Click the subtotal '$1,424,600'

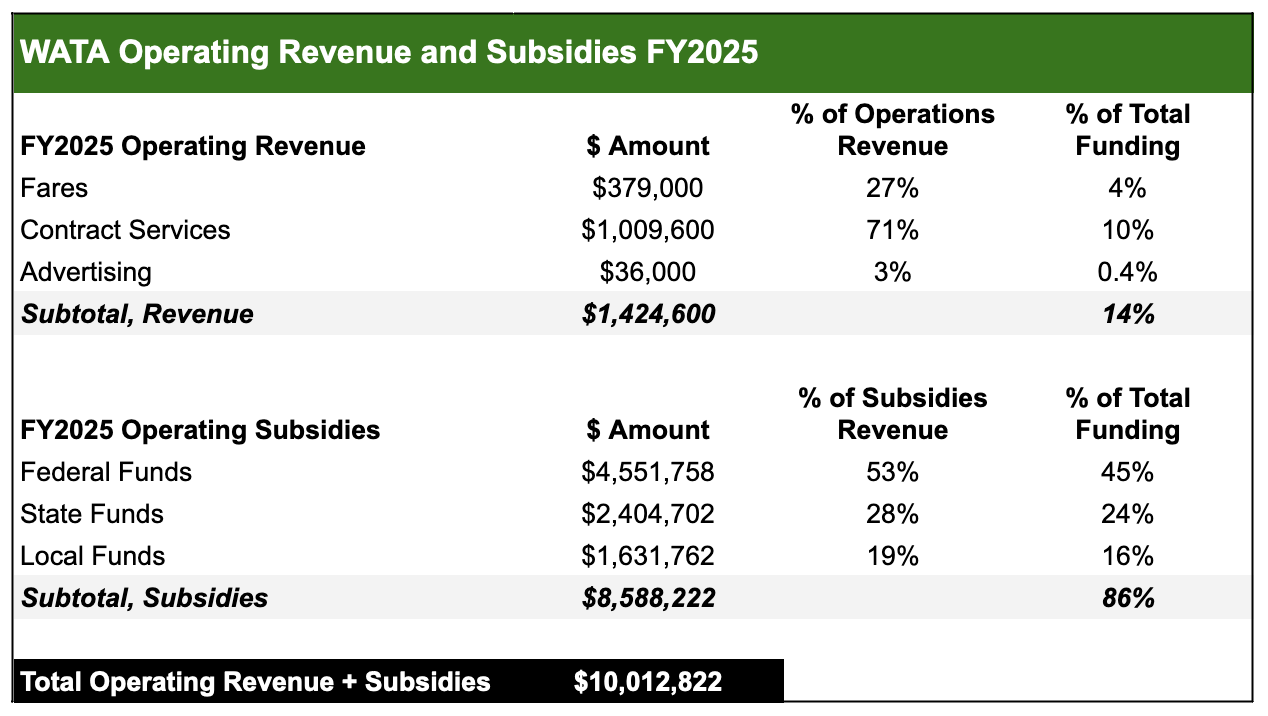tap(648, 314)
